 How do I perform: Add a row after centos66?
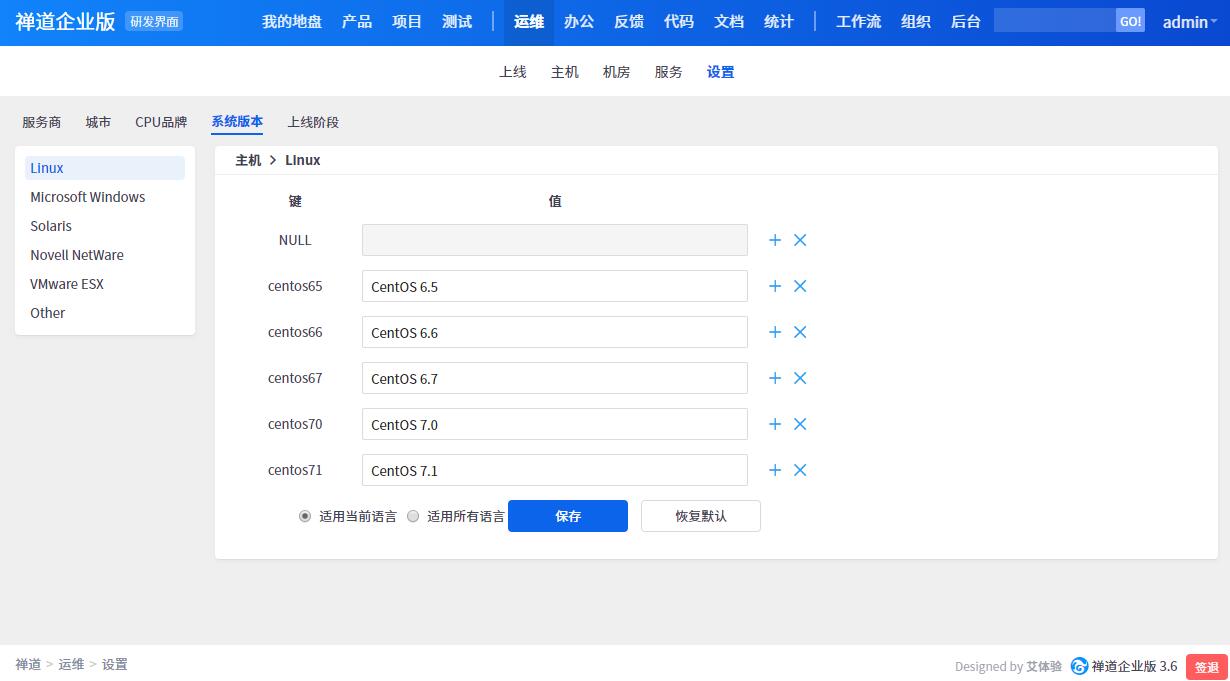(775, 332)
